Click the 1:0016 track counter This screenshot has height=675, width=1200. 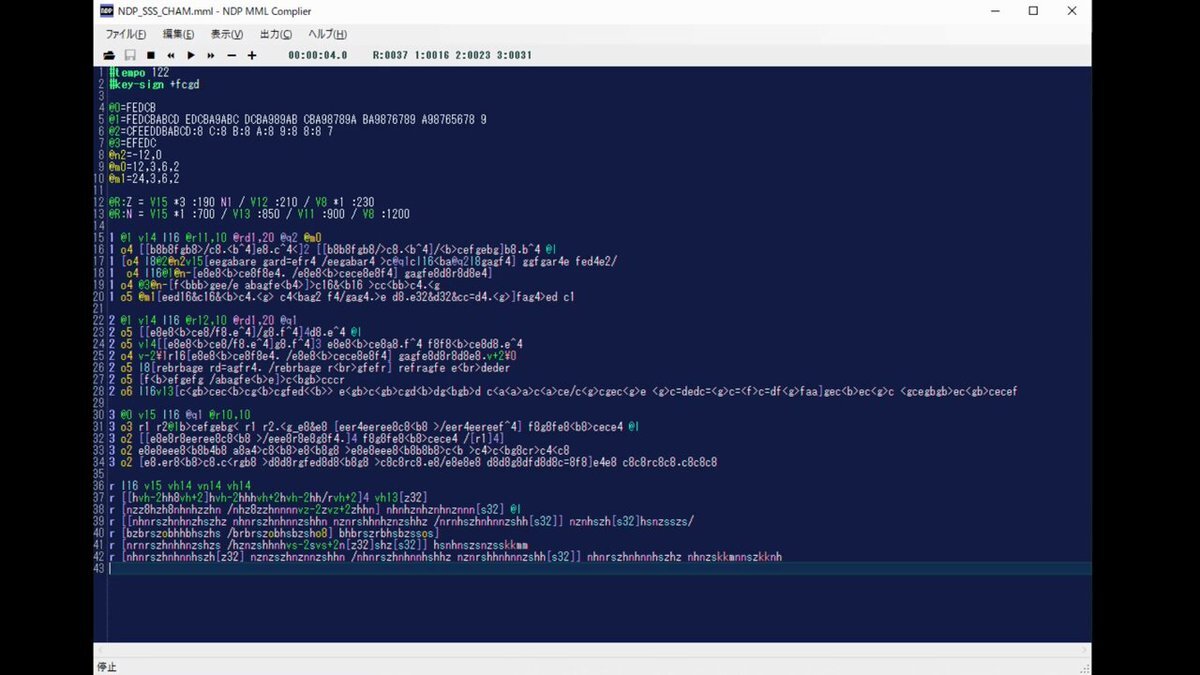(x=433, y=55)
